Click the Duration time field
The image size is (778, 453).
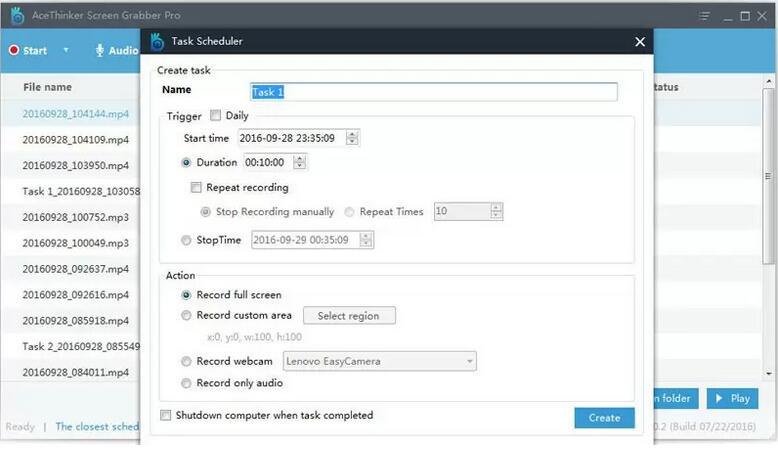268,163
